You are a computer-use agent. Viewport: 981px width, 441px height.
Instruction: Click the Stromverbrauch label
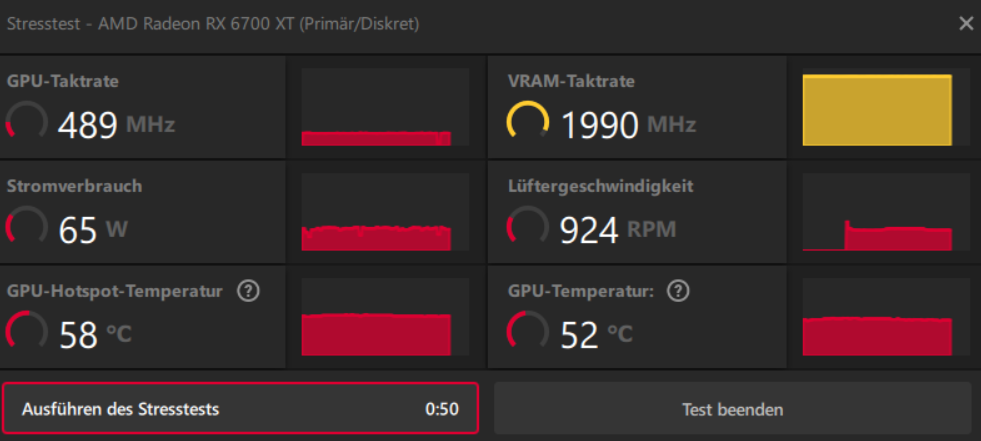pyautogui.click(x=74, y=186)
